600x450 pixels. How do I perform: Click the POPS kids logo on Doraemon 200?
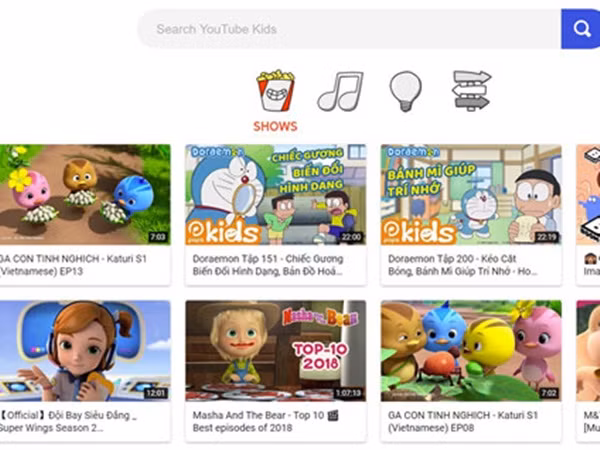[x=419, y=232]
